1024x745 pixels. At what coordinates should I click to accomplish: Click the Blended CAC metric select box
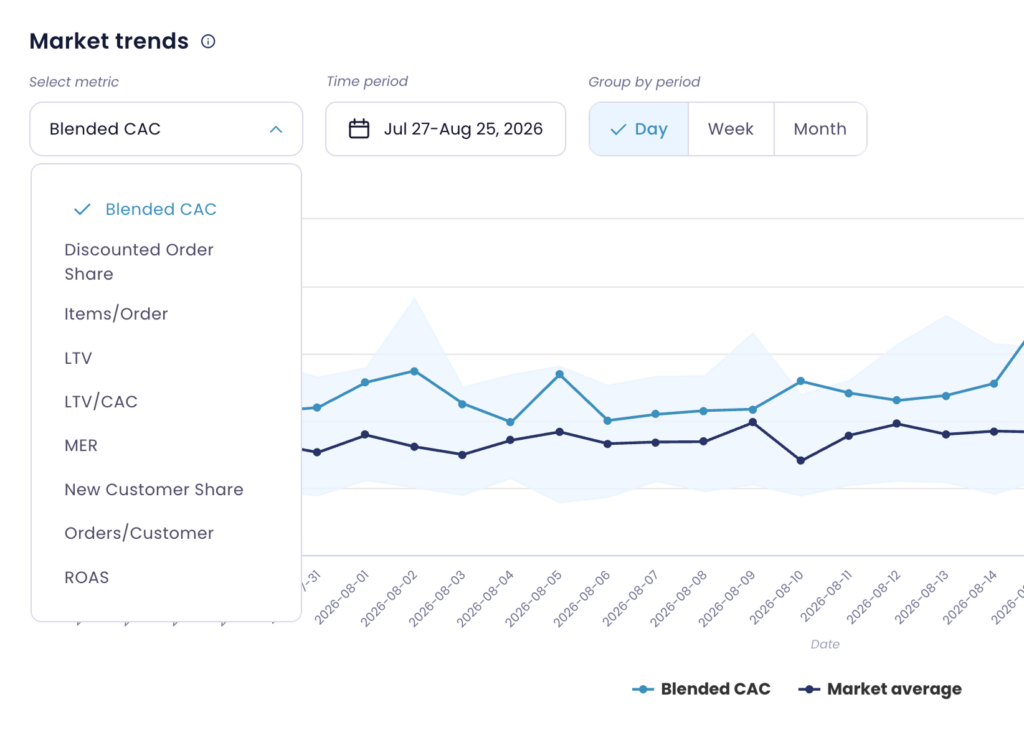pyautogui.click(x=166, y=129)
